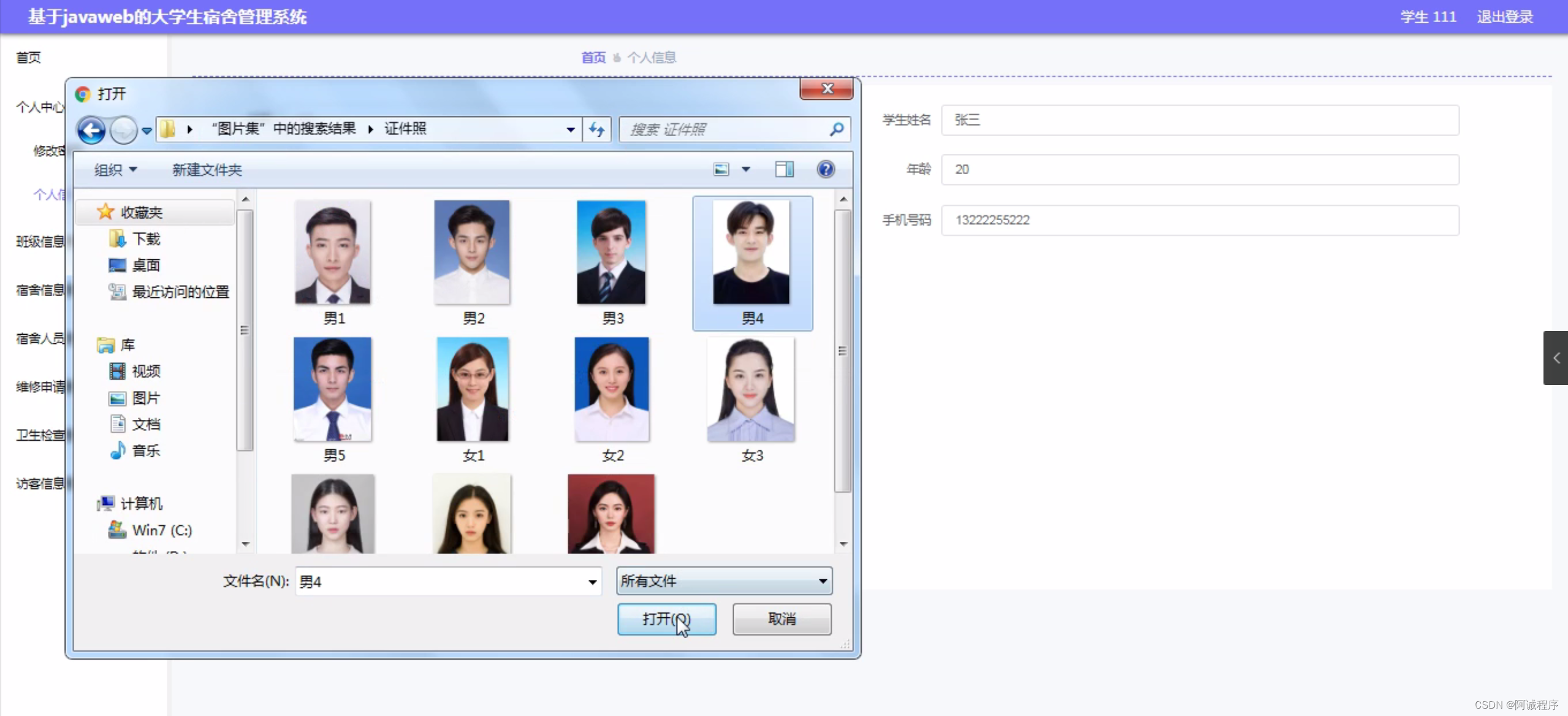The width and height of the screenshot is (1568, 716).
Task: Click the 打开(O) button to confirm
Action: coord(666,619)
